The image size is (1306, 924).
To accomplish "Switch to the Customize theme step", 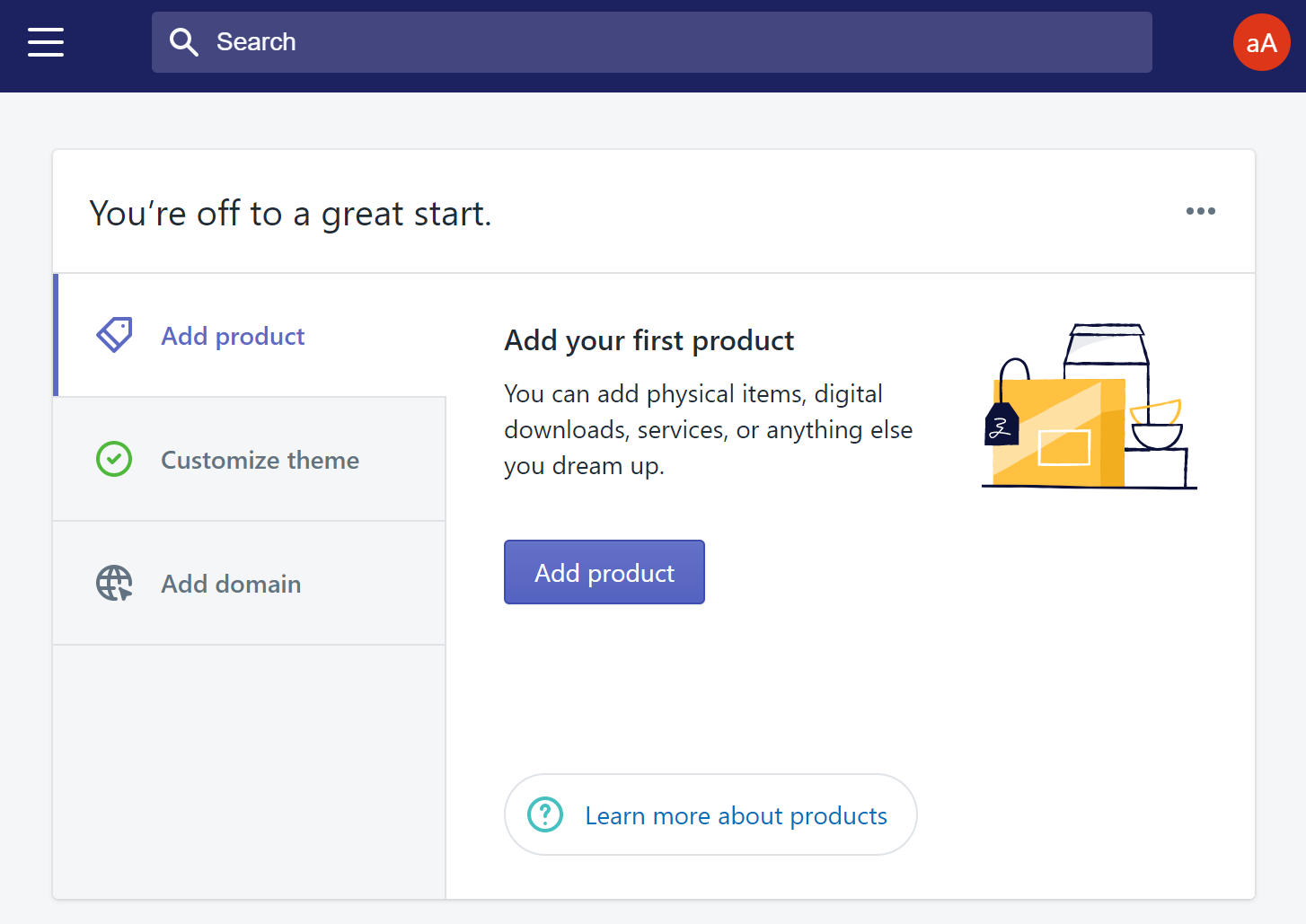I will click(260, 460).
